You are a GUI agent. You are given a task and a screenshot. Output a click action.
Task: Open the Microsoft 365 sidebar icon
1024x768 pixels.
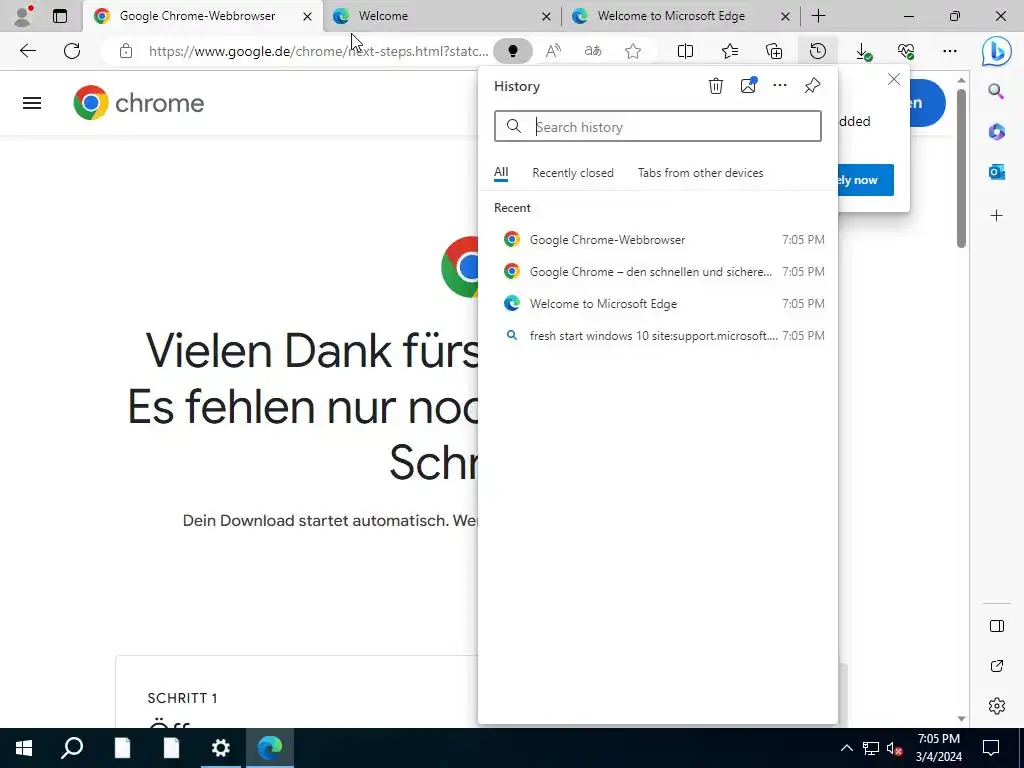click(996, 132)
